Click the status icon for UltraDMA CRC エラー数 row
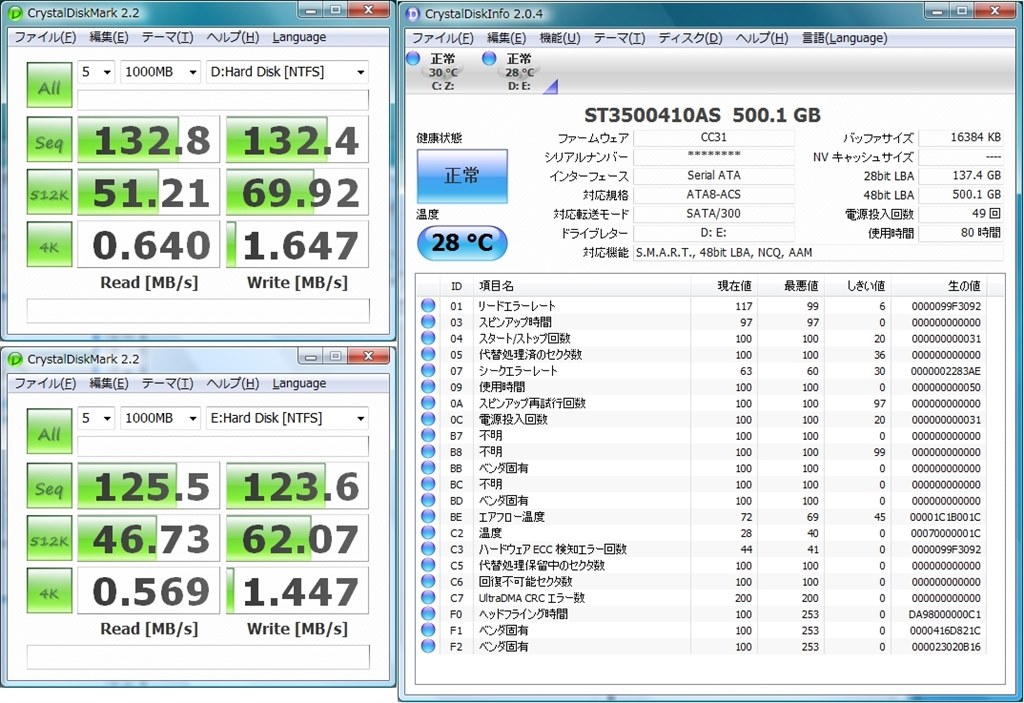This screenshot has height=703, width=1024. (x=428, y=598)
